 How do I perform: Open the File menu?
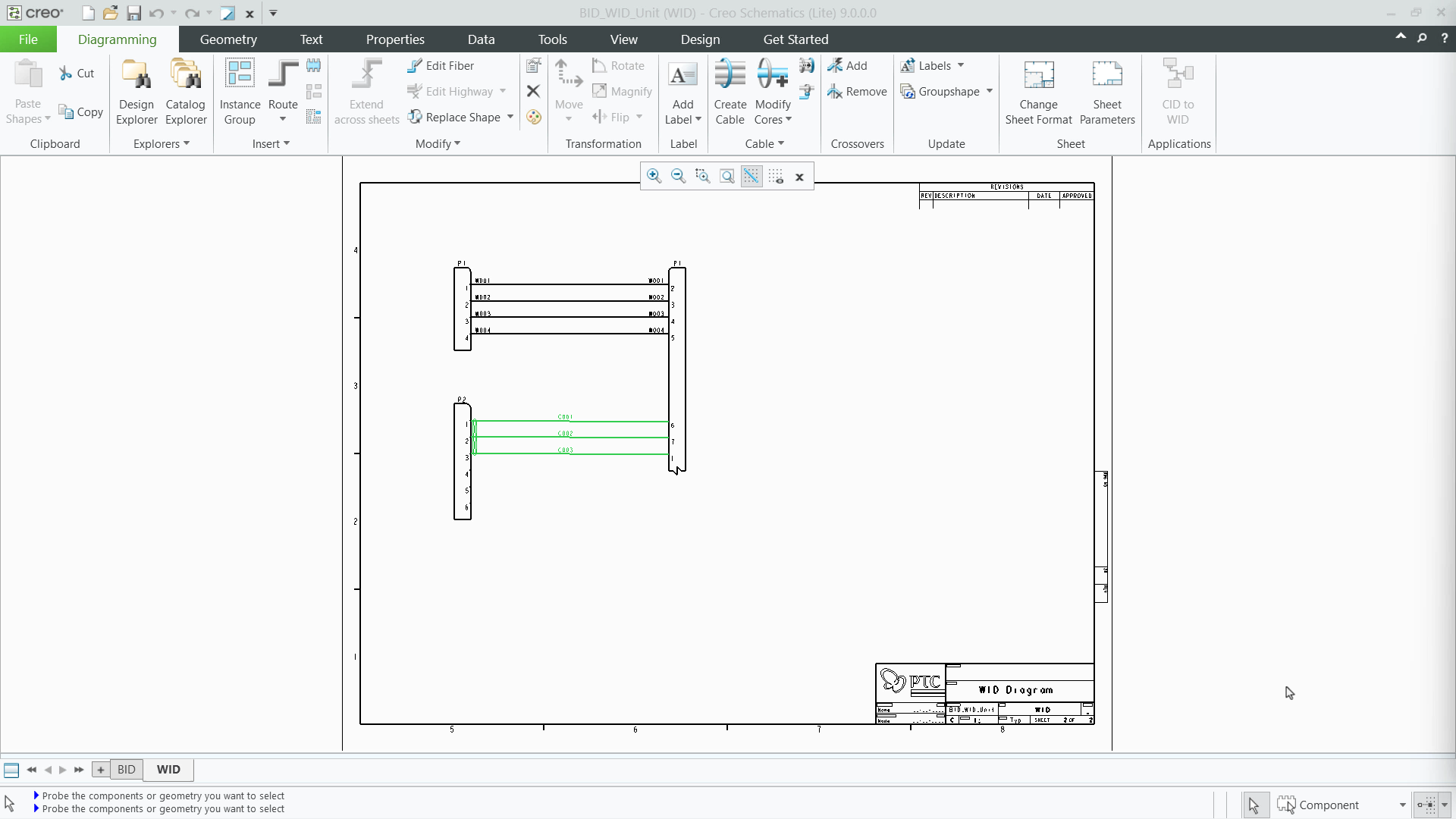tap(28, 39)
